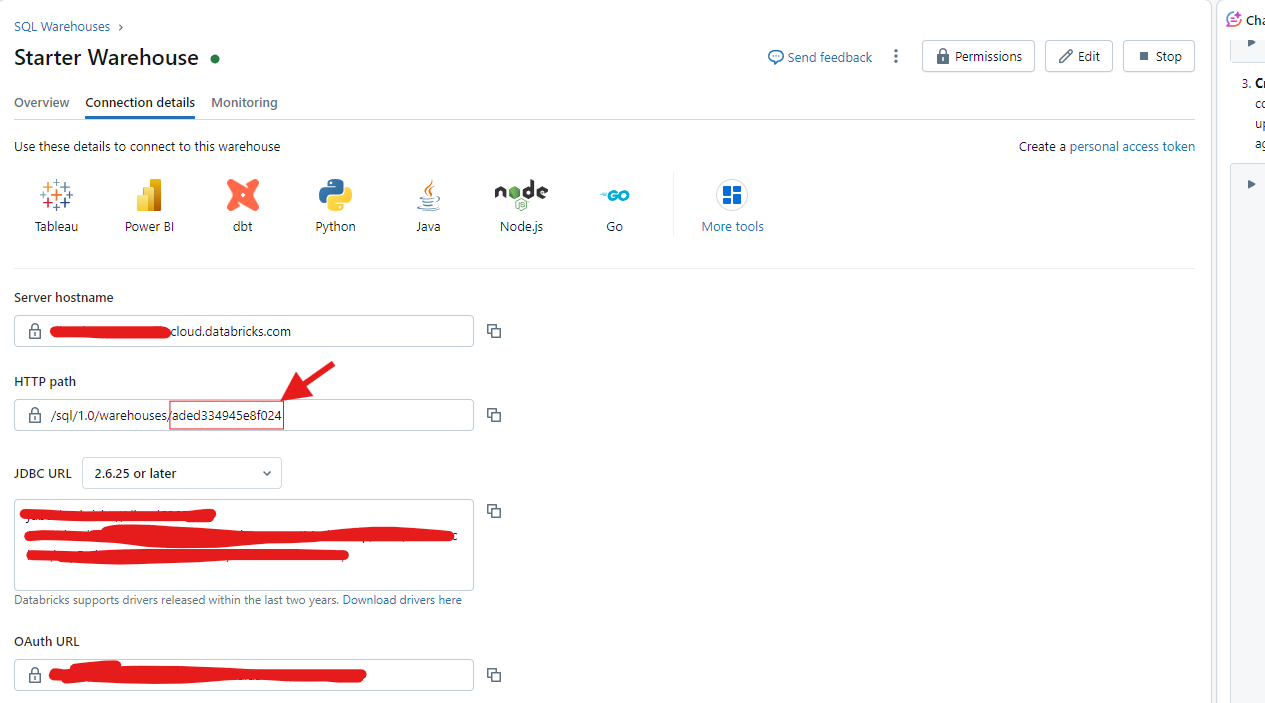Open the kebab menu beside Send feedback
This screenshot has height=703, width=1265.
tap(896, 56)
